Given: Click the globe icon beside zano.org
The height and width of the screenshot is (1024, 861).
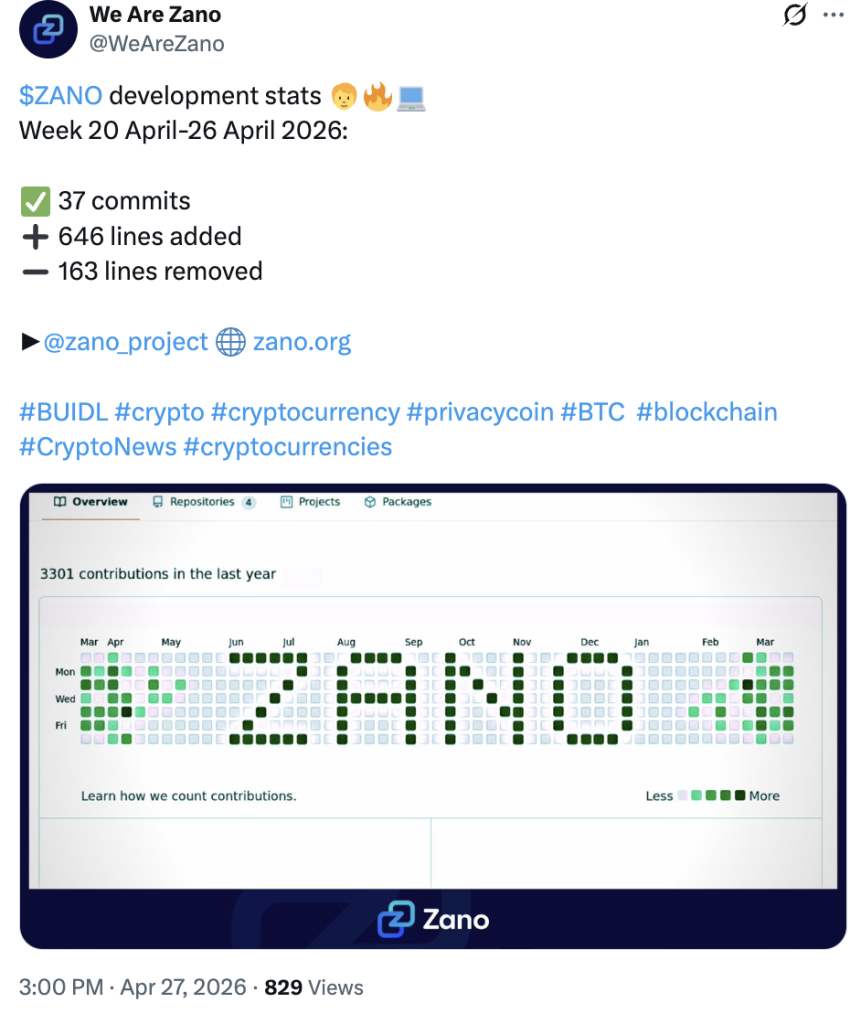Looking at the screenshot, I should click(231, 342).
